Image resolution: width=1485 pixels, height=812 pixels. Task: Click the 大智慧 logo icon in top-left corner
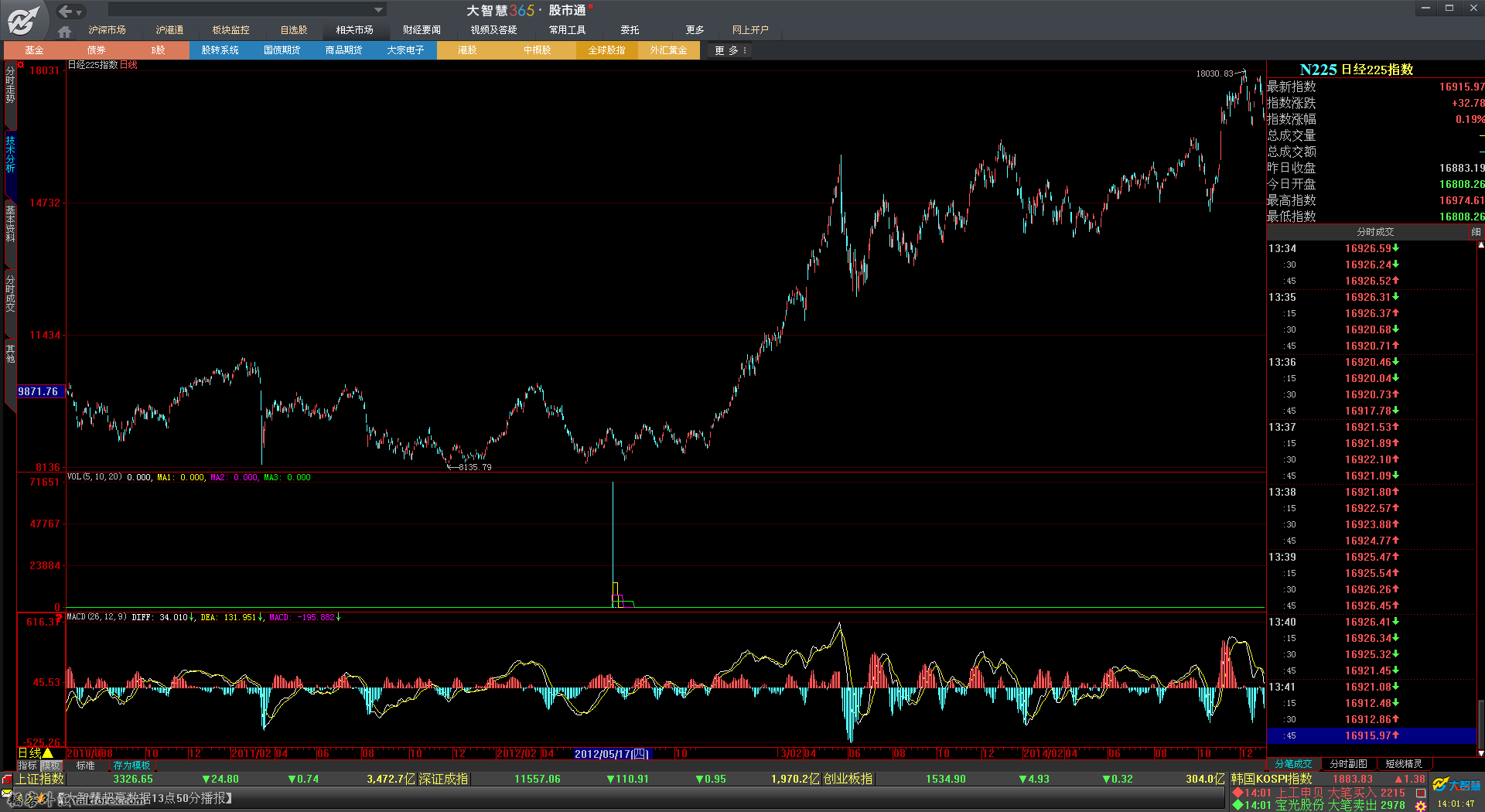coord(23,19)
